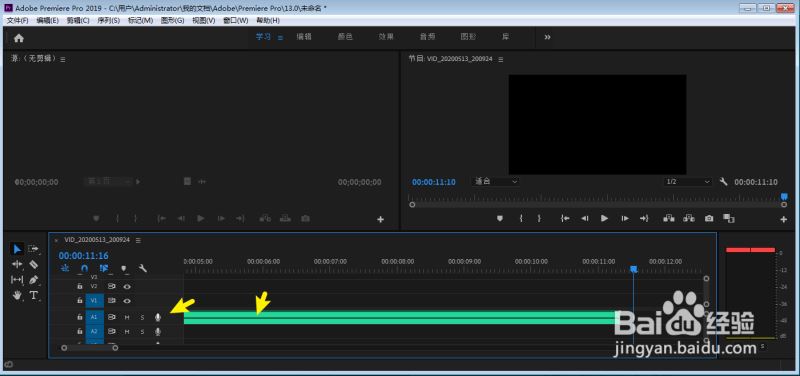Open Learning workspace menu icon

click(280, 37)
